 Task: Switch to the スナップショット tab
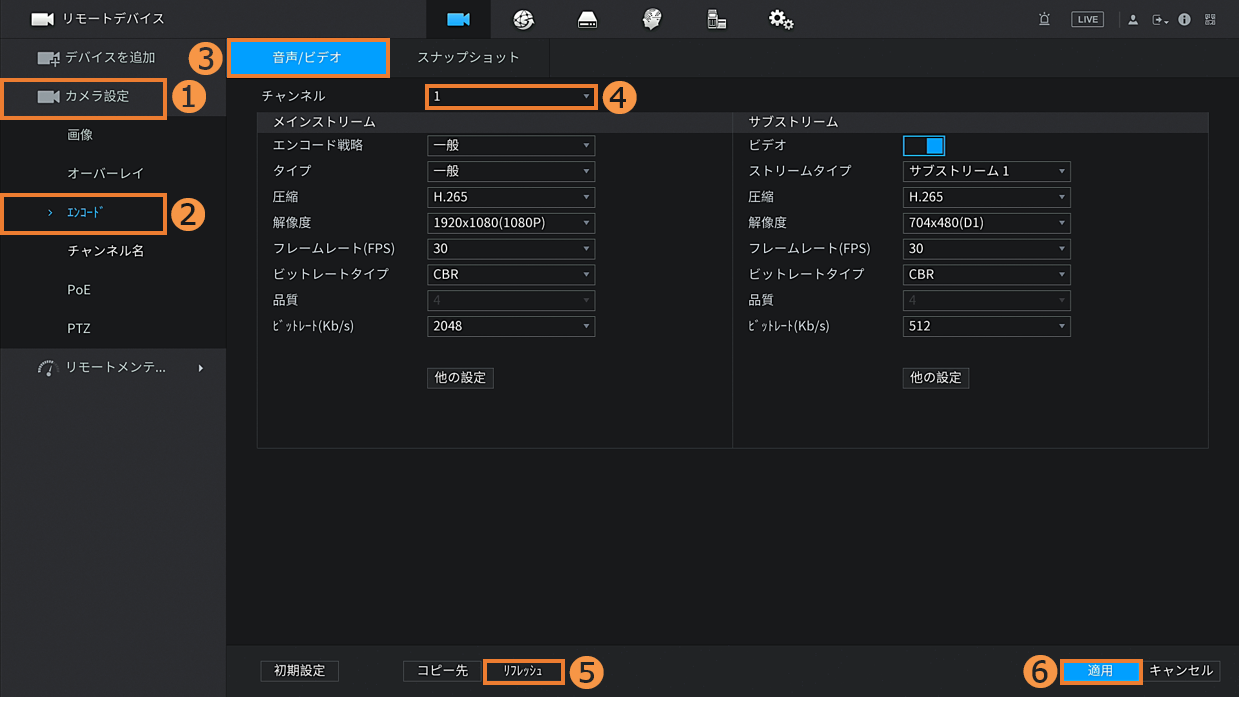click(468, 58)
